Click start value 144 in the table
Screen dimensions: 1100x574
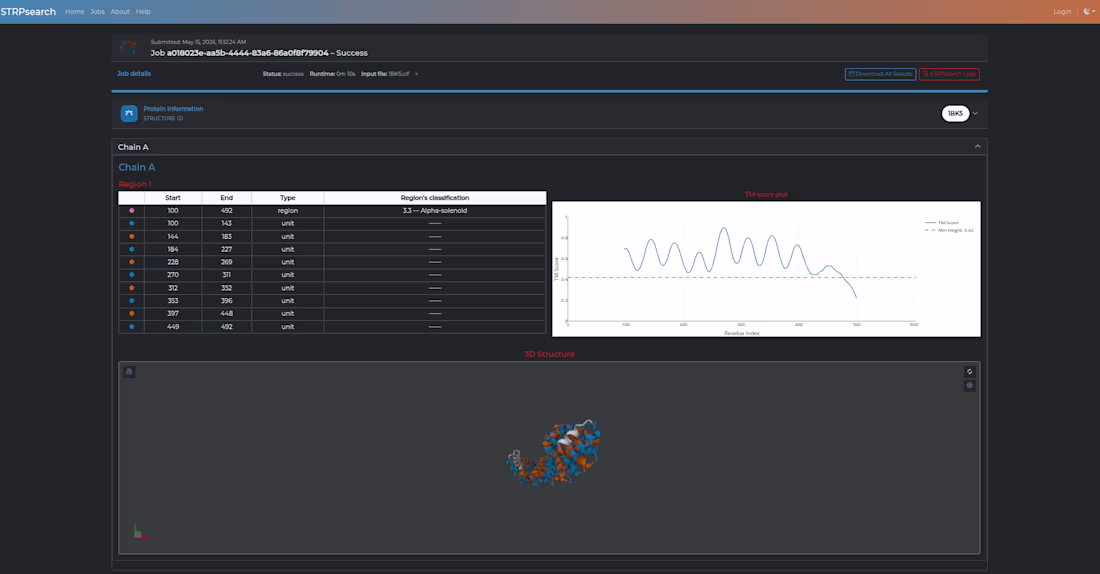click(173, 236)
